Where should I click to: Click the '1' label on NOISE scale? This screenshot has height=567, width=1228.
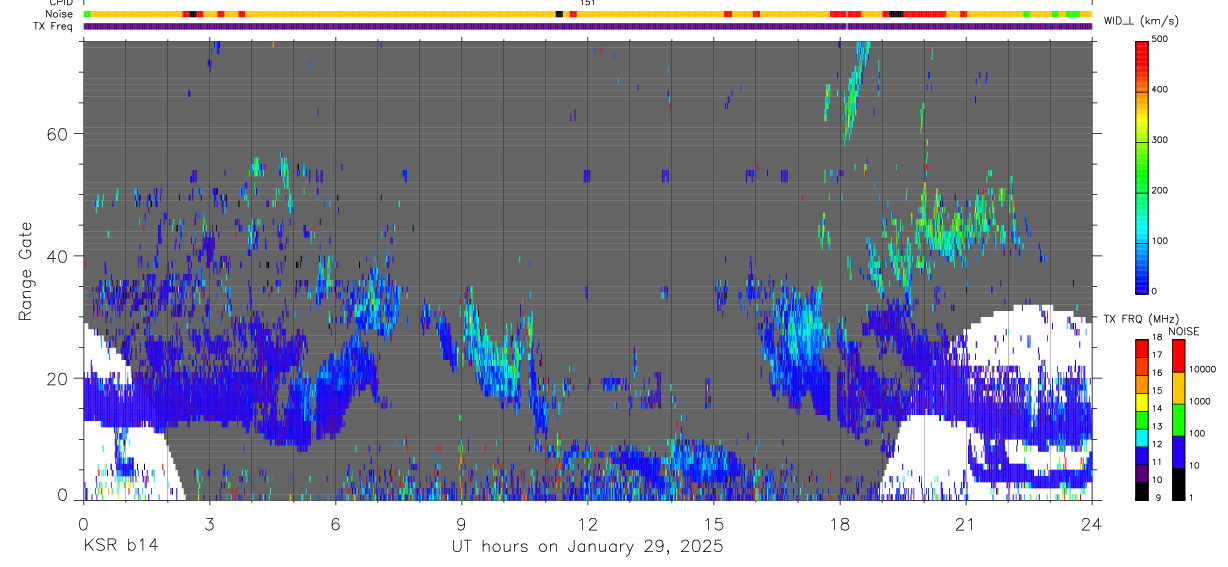pos(1190,497)
